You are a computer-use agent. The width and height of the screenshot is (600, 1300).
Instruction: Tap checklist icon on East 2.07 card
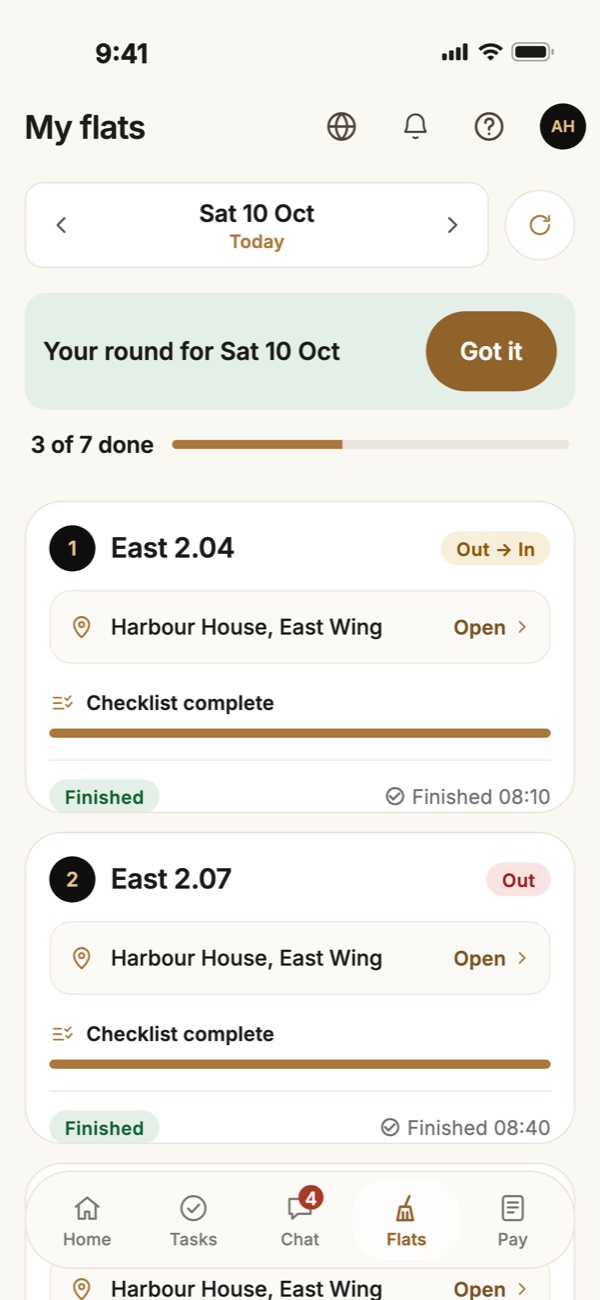[62, 1034]
